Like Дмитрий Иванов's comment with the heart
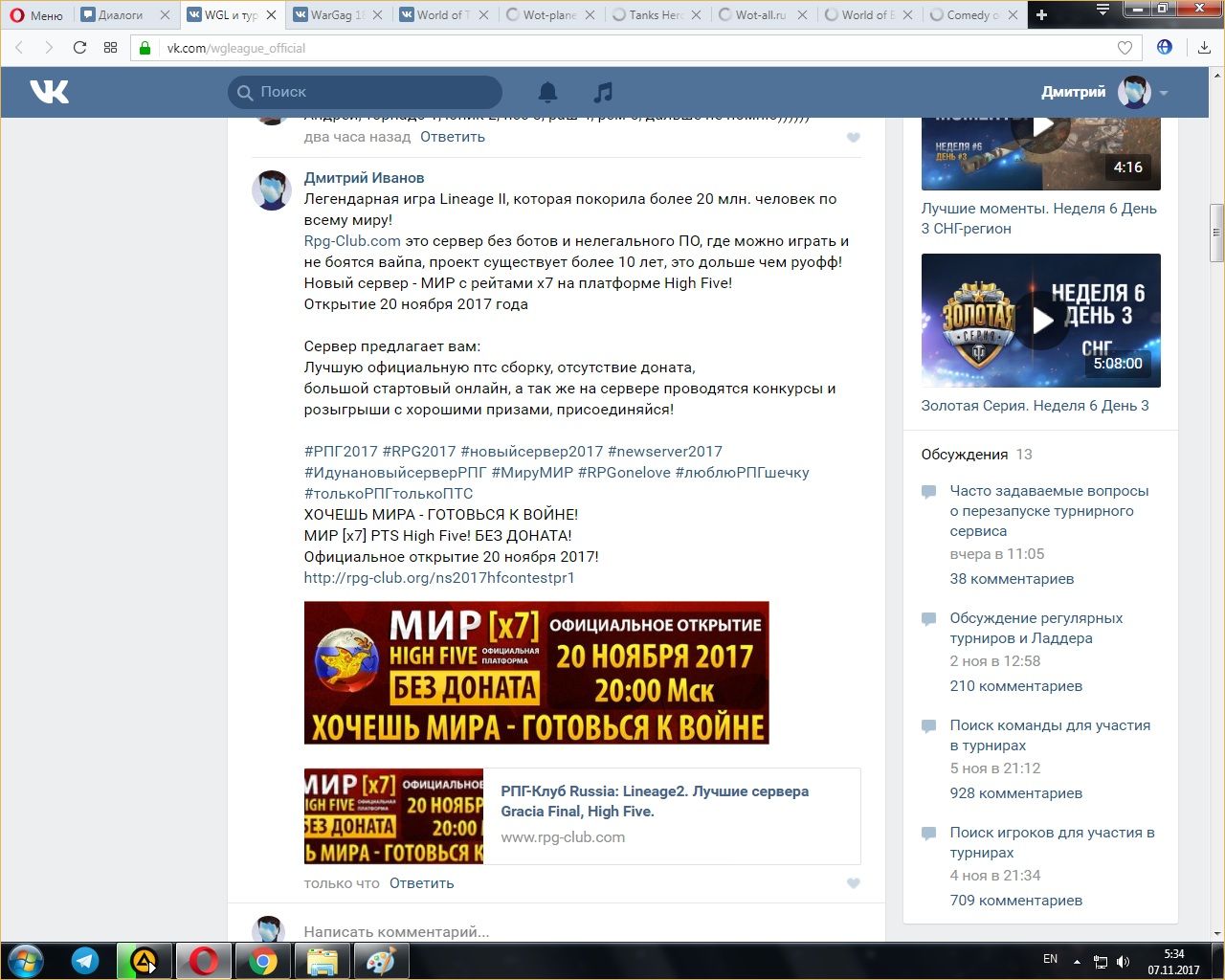 coord(854,883)
